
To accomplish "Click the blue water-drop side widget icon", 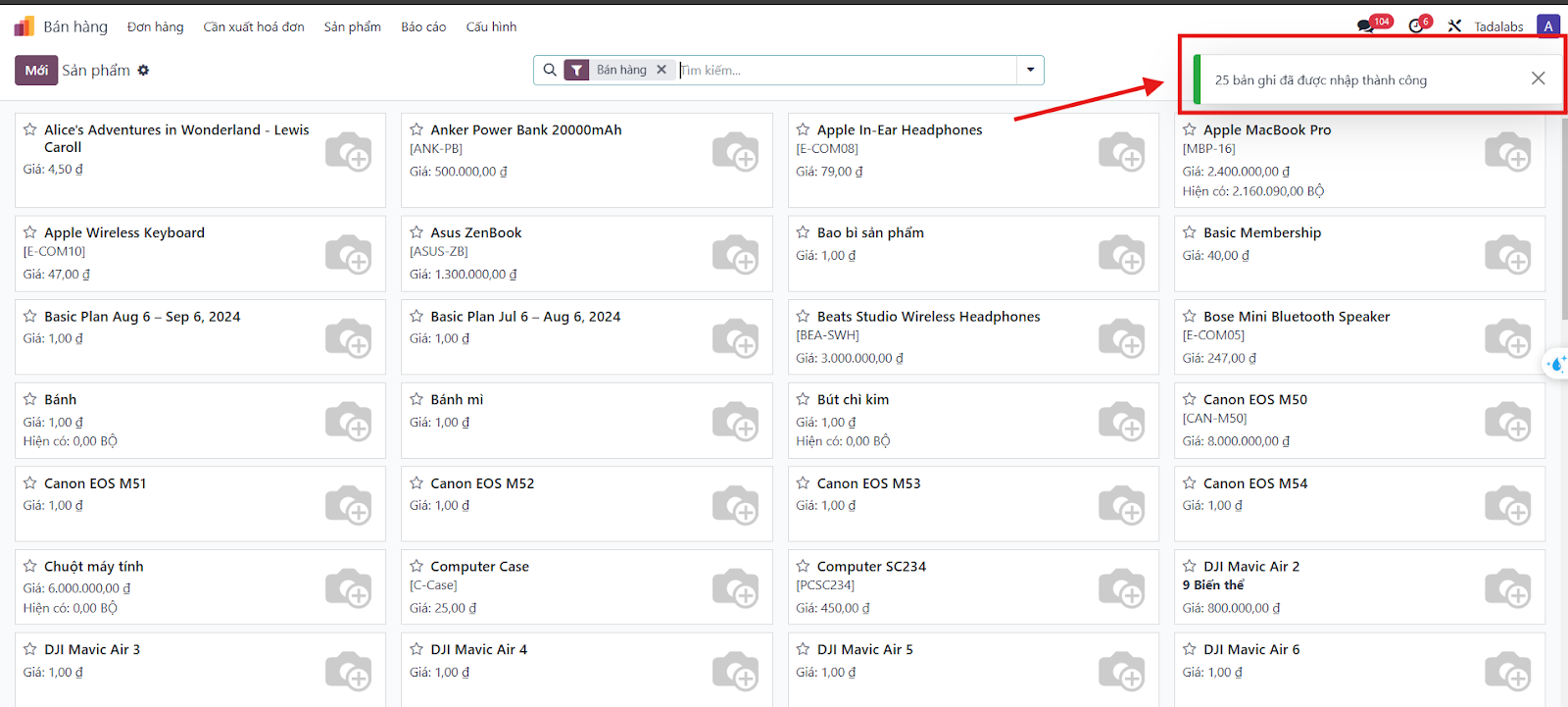I will tap(1556, 365).
